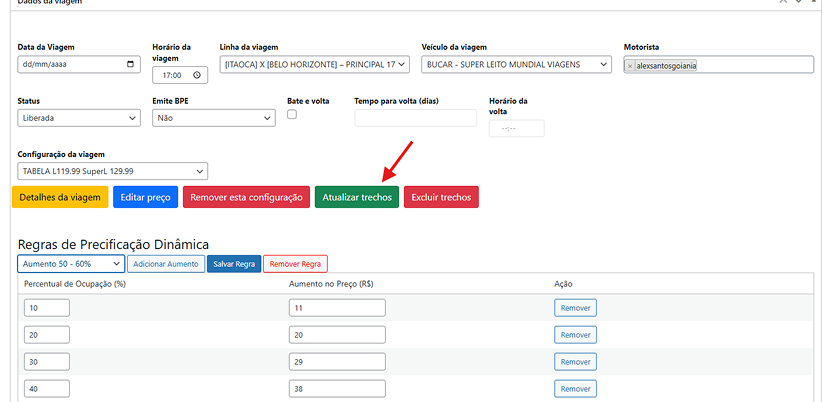Open the calendar picker in Data da Viagem
The image size is (834, 402).
[x=132, y=65]
